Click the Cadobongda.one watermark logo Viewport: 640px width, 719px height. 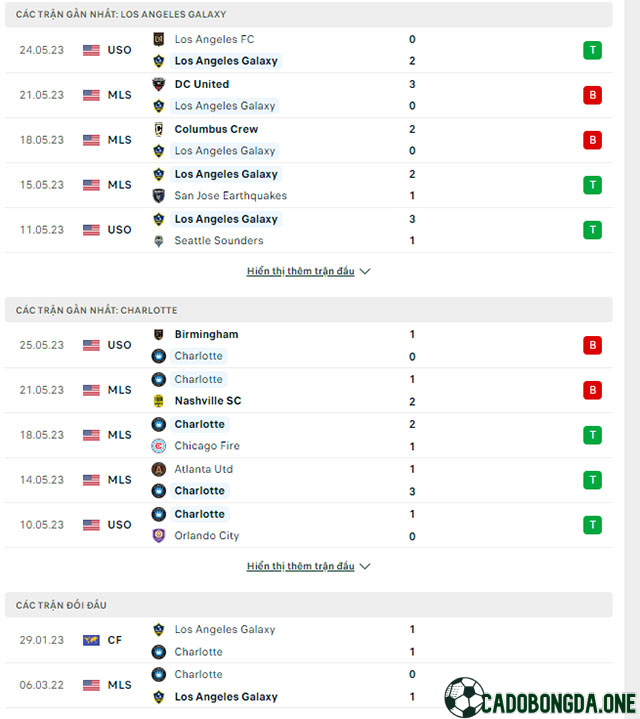[x=540, y=697]
